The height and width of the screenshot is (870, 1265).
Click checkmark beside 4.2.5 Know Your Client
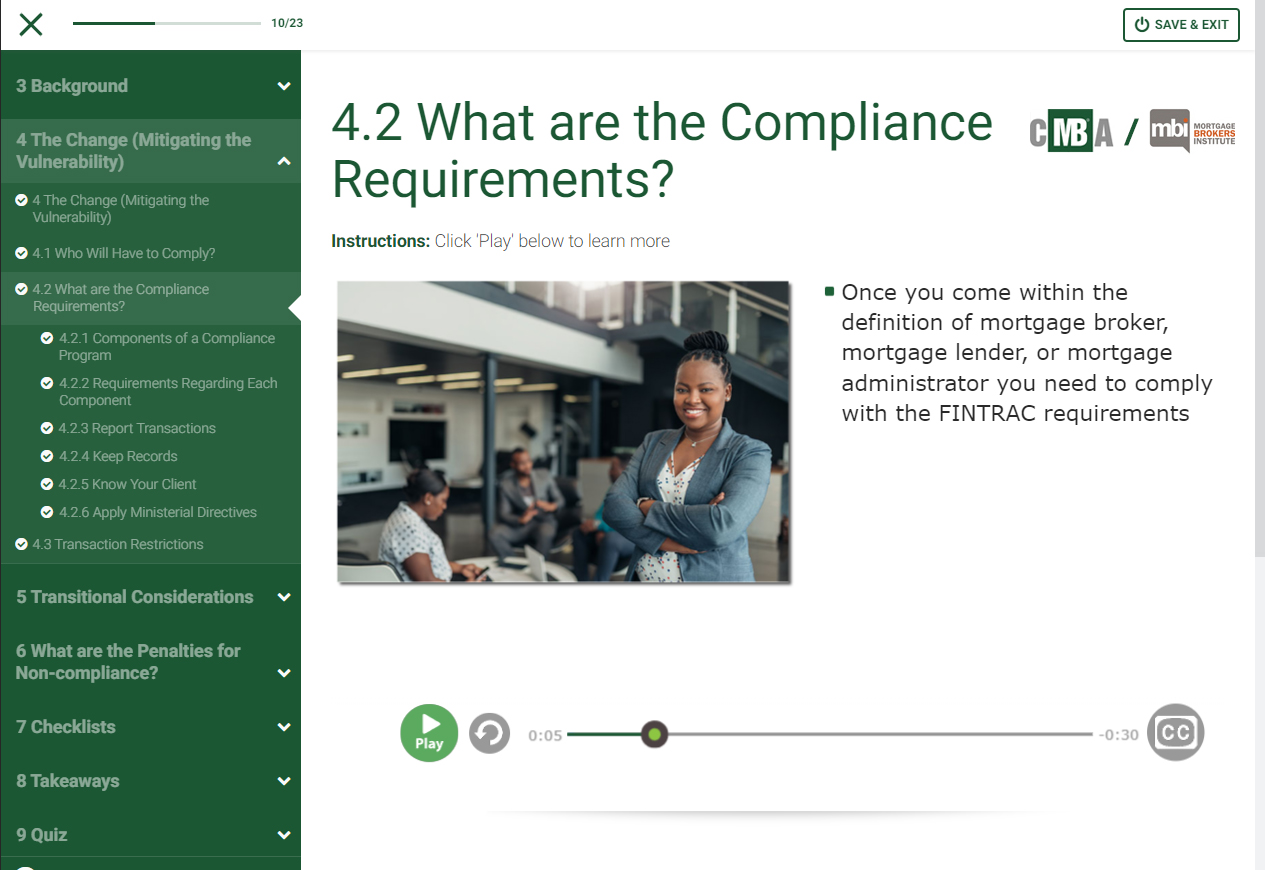(47, 484)
